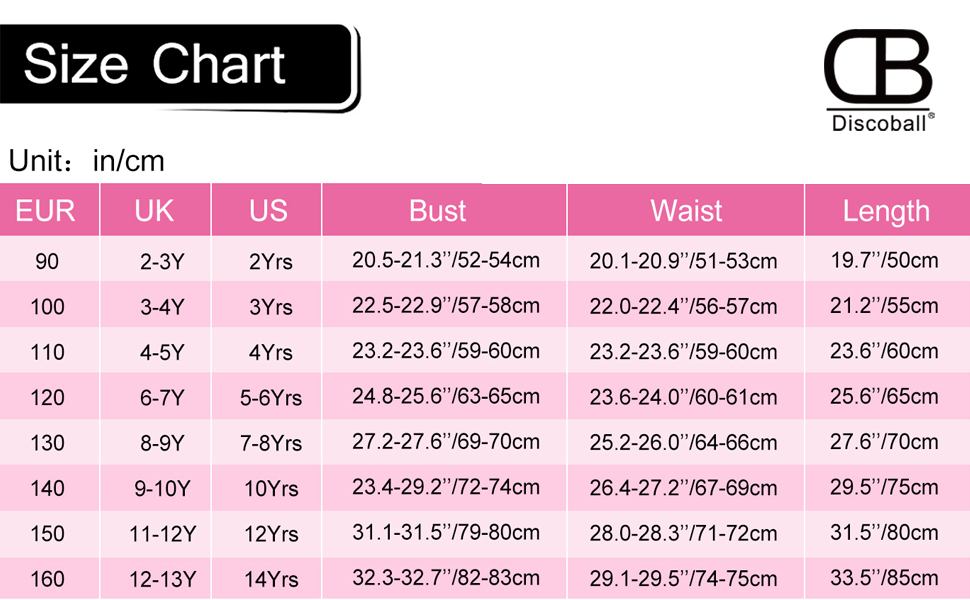Click the Bust column header
The width and height of the screenshot is (970, 600).
pyautogui.click(x=438, y=211)
